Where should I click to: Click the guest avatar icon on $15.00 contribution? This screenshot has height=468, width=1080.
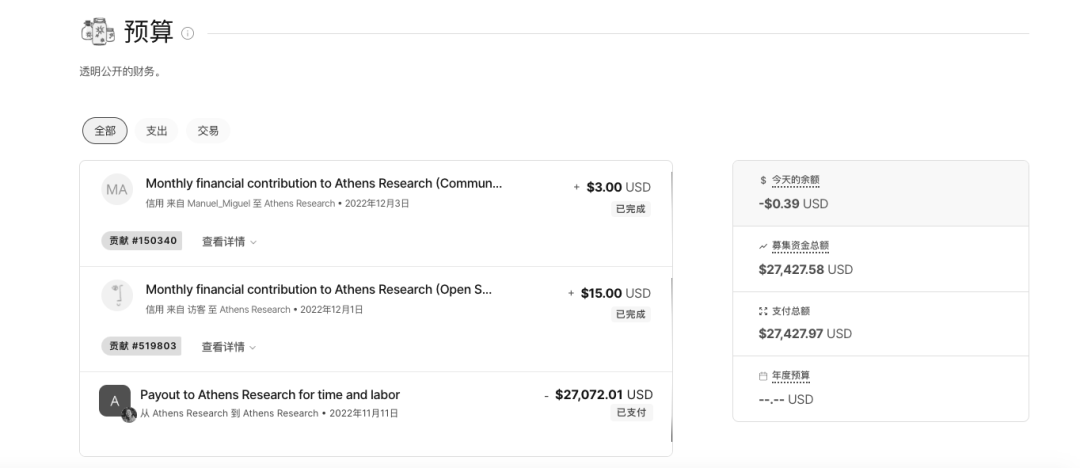[117, 296]
